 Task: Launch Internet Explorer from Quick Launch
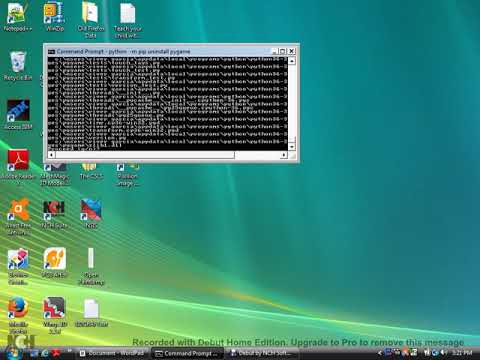44,353
